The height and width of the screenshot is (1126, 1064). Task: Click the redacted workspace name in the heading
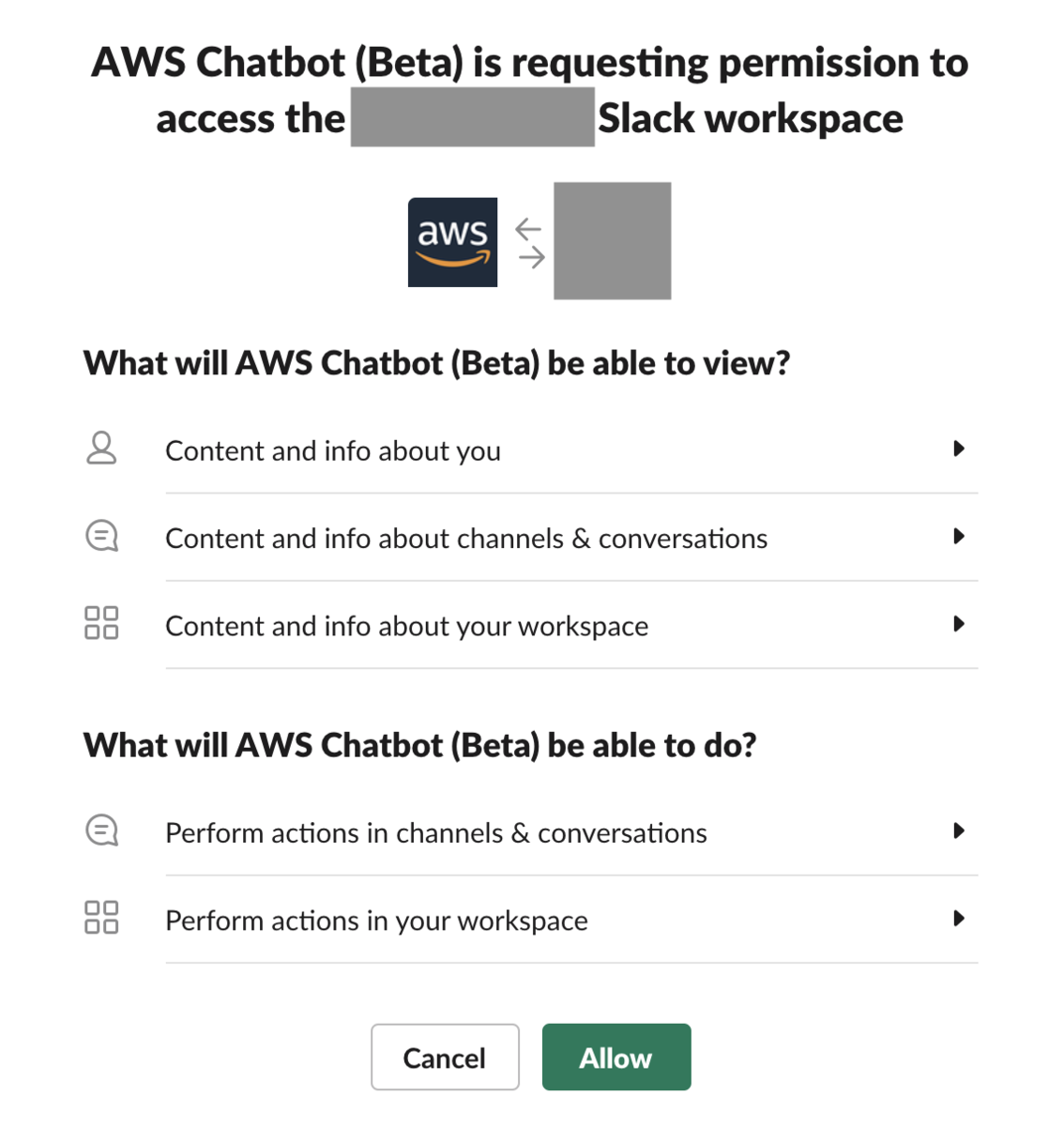pos(472,117)
